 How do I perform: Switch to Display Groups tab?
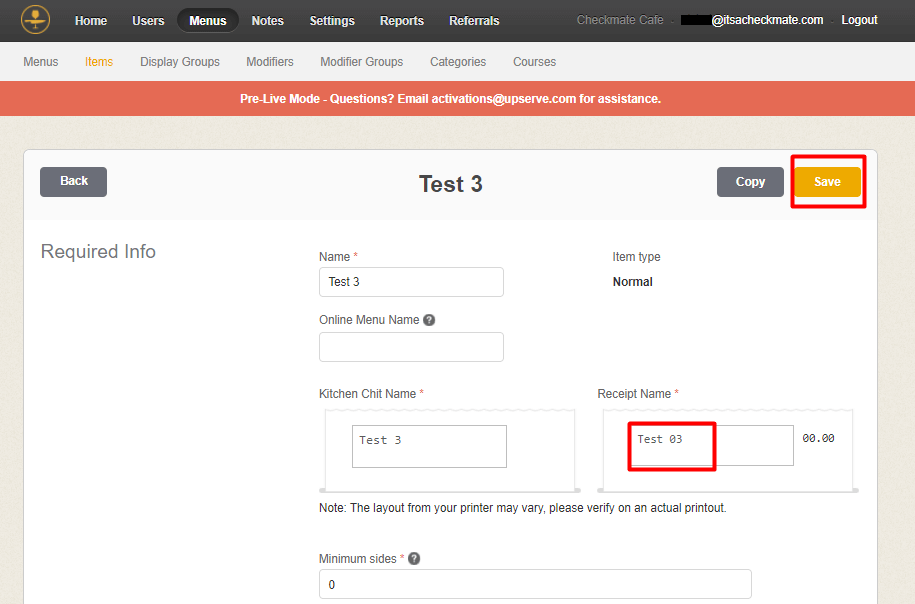point(180,62)
